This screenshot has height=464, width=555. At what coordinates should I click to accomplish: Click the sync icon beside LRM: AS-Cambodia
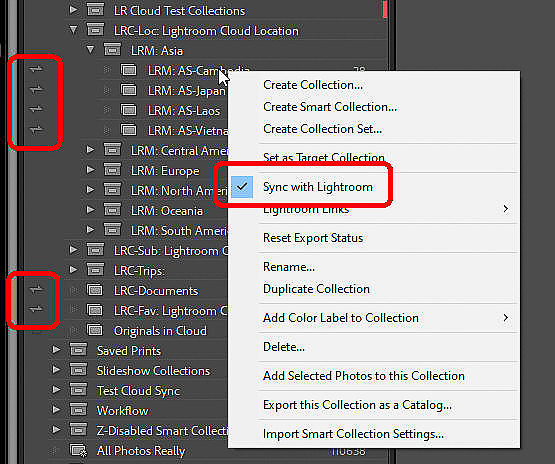tap(36, 69)
